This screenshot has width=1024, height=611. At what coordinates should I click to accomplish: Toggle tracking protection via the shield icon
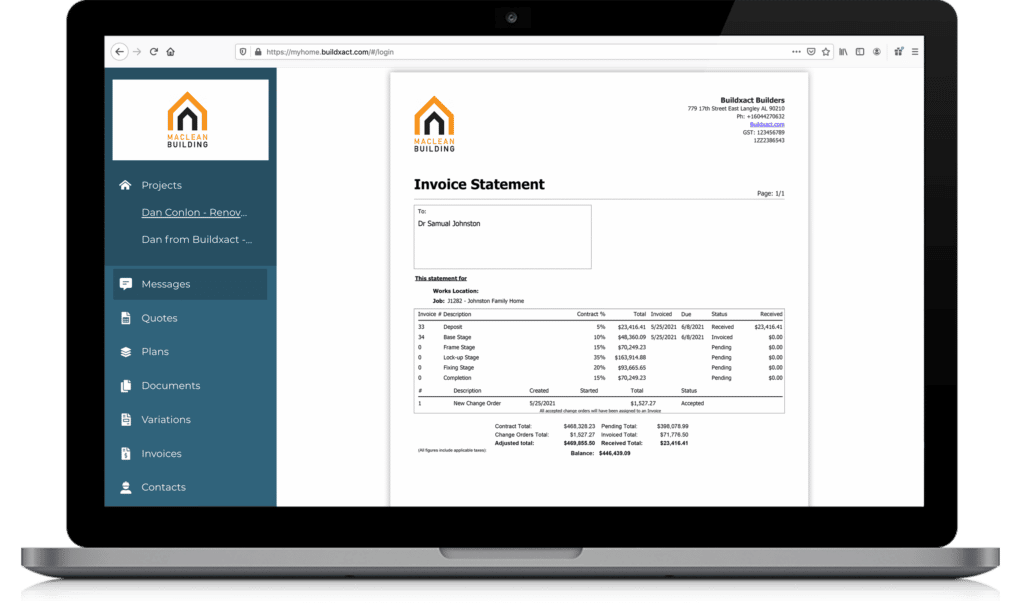[x=243, y=51]
